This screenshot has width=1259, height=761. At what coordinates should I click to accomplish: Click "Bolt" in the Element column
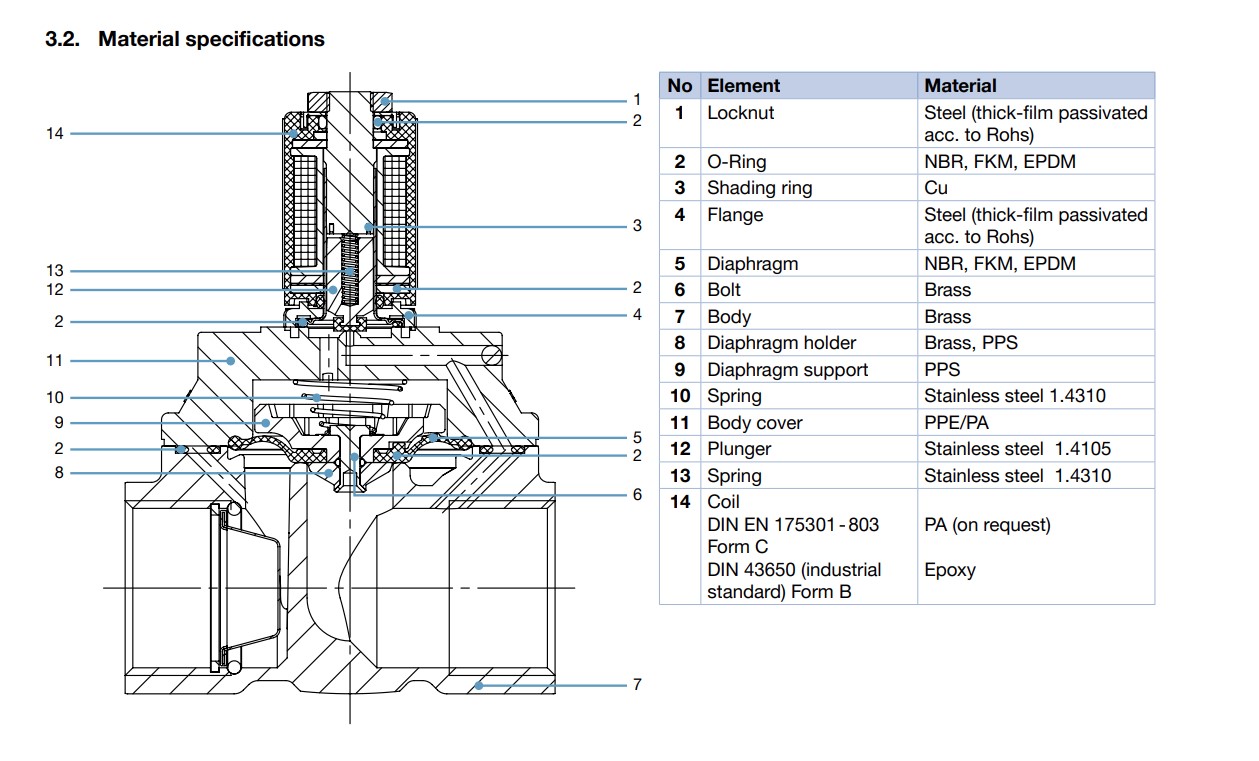[724, 290]
